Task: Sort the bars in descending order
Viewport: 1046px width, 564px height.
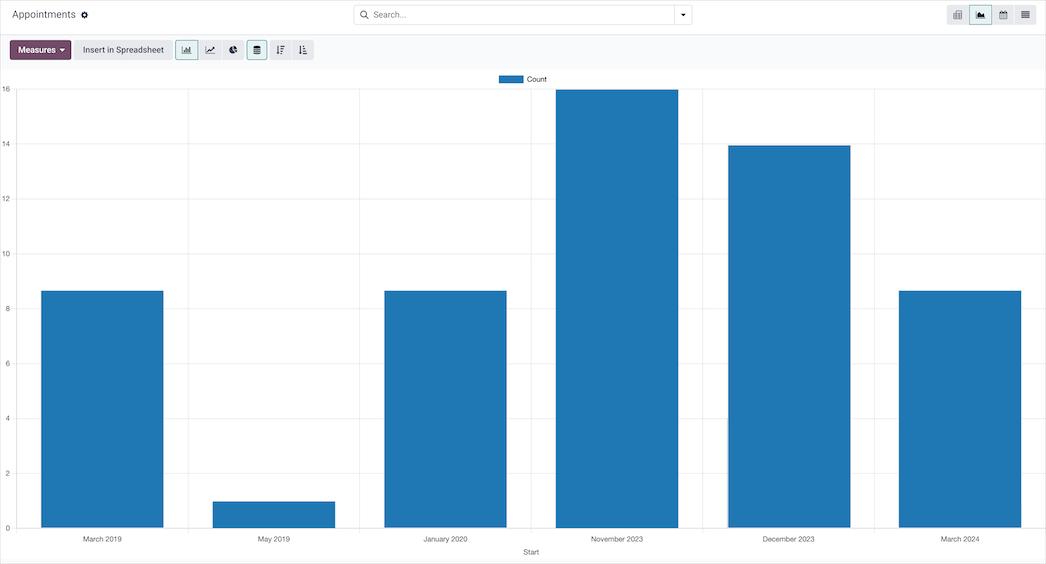Action: coord(280,50)
